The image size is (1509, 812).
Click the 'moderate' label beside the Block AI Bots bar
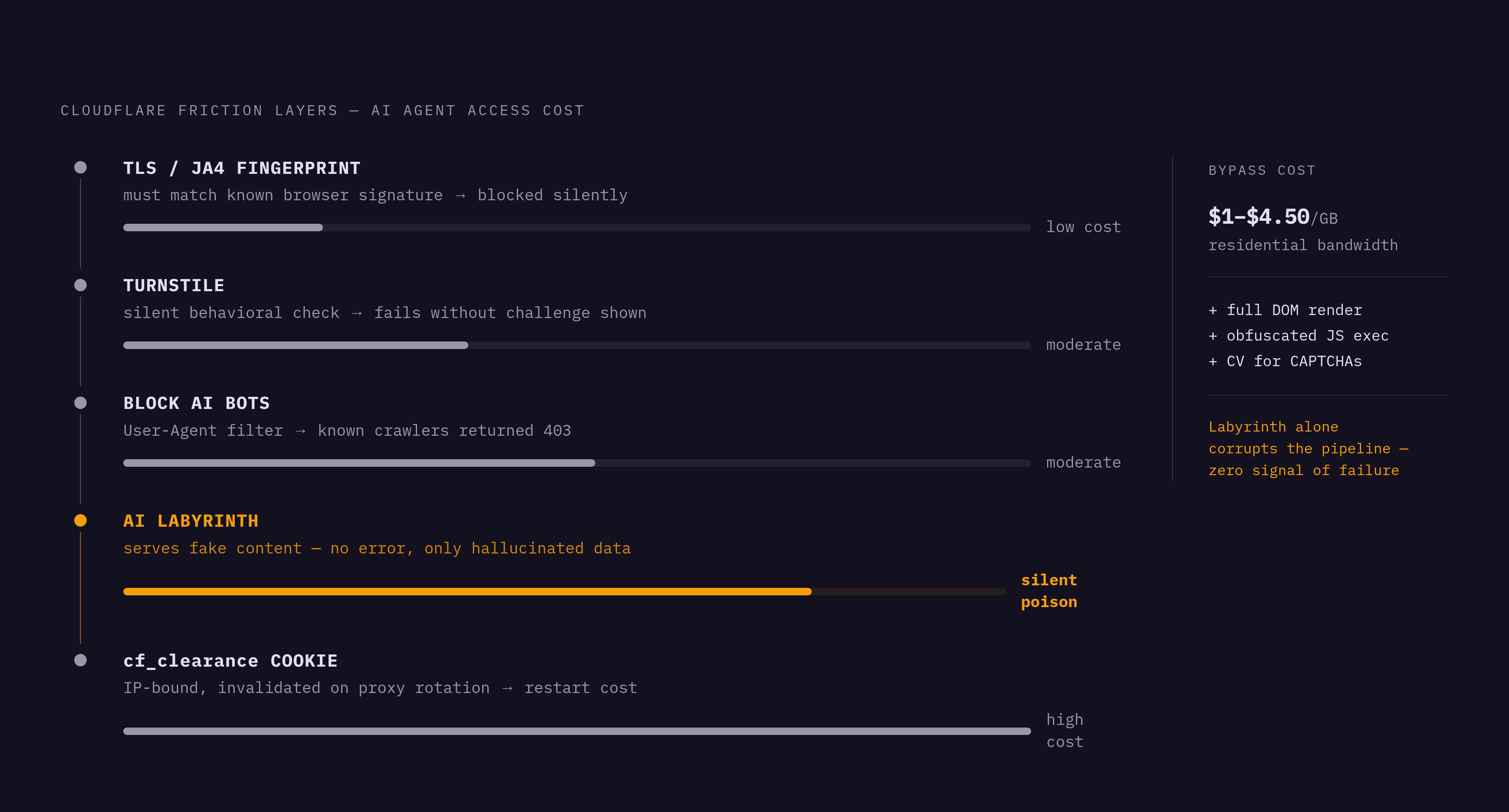coord(1084,463)
